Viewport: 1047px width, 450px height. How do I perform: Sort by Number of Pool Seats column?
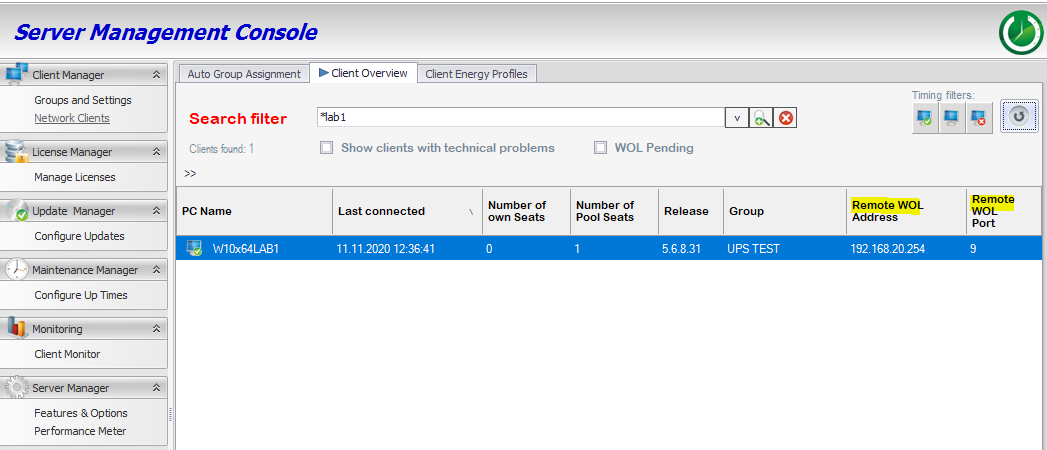tap(614, 211)
